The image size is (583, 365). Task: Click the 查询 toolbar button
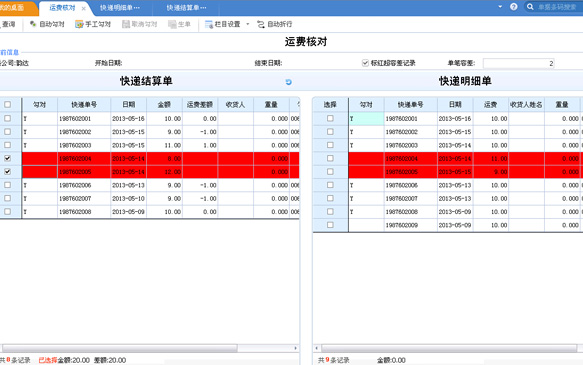(7, 24)
